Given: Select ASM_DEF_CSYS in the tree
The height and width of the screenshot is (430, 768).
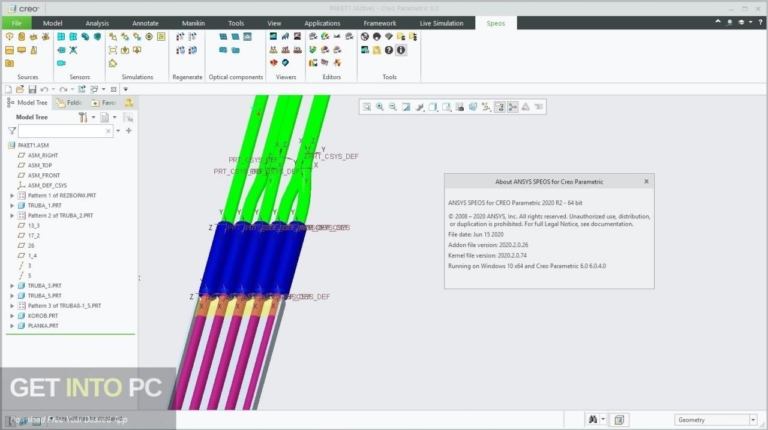Looking at the screenshot, I should coord(47,186).
